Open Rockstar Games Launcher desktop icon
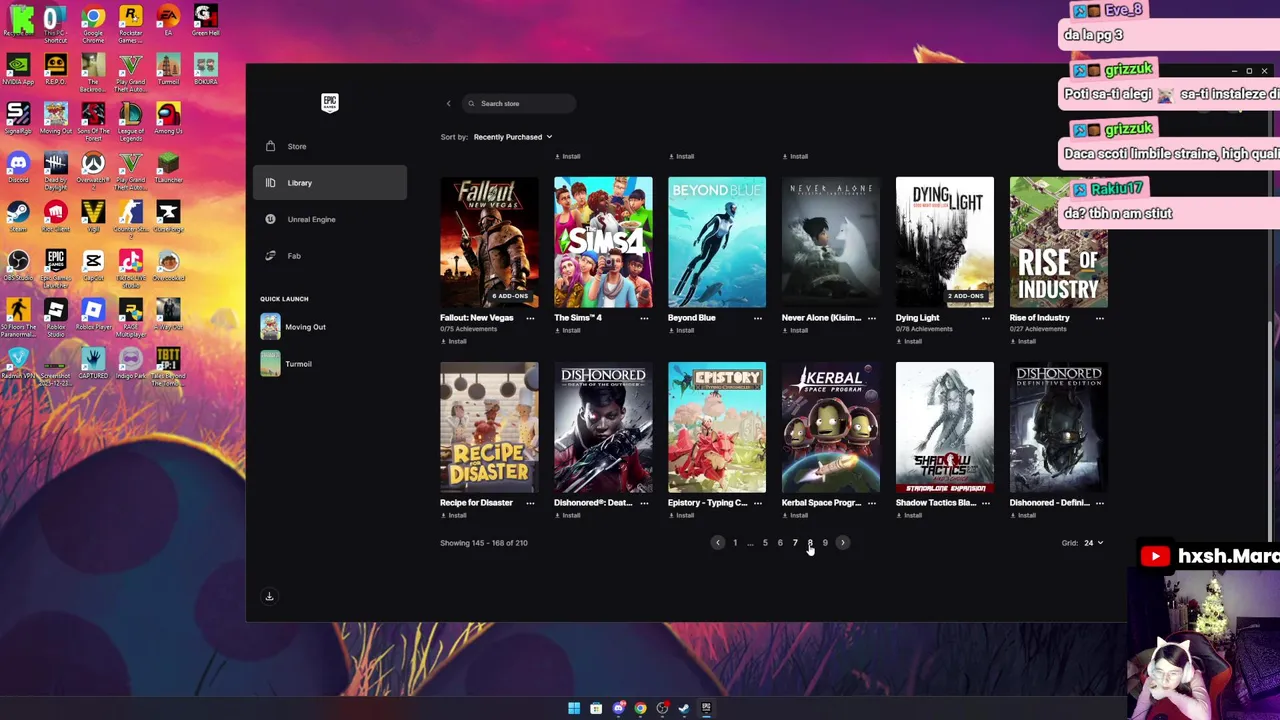 (x=130, y=24)
